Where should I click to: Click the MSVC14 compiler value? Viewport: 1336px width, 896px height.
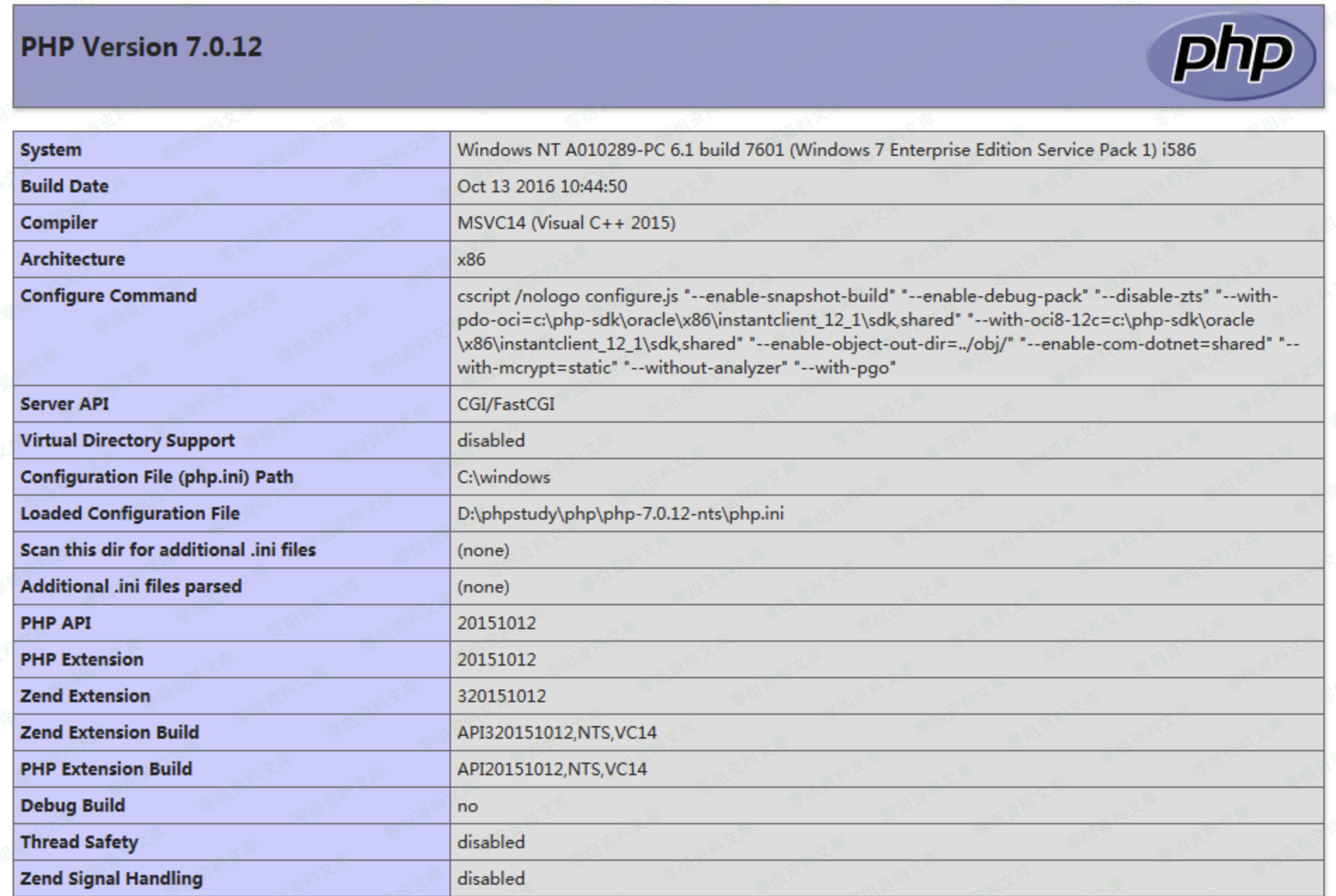click(x=566, y=223)
